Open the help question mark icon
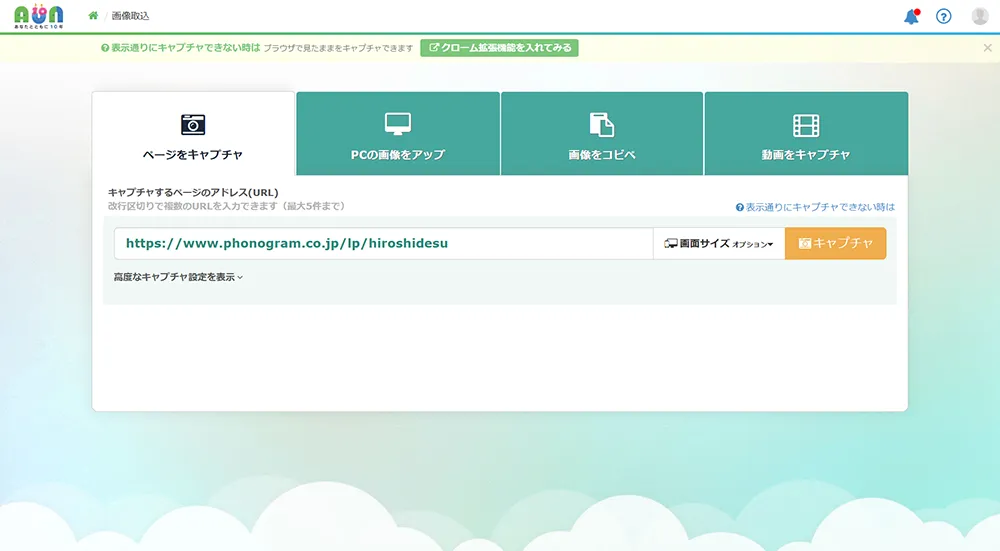1000x551 pixels. (943, 16)
